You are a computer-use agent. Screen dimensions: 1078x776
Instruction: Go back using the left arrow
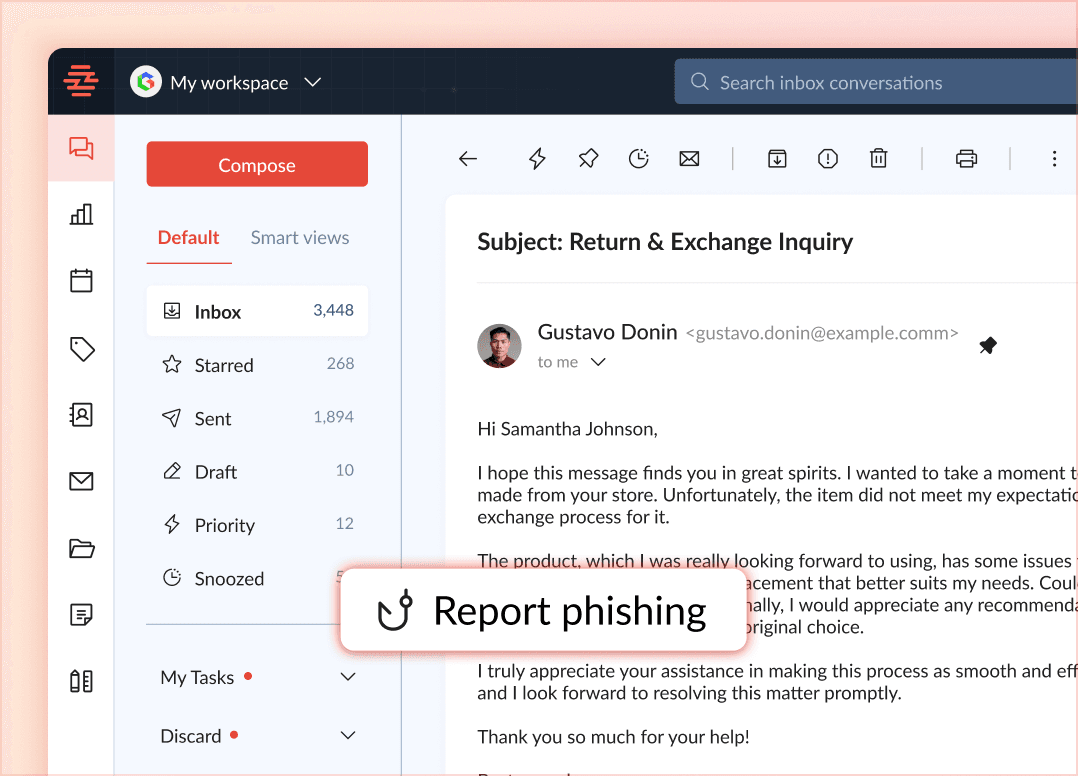coord(468,159)
